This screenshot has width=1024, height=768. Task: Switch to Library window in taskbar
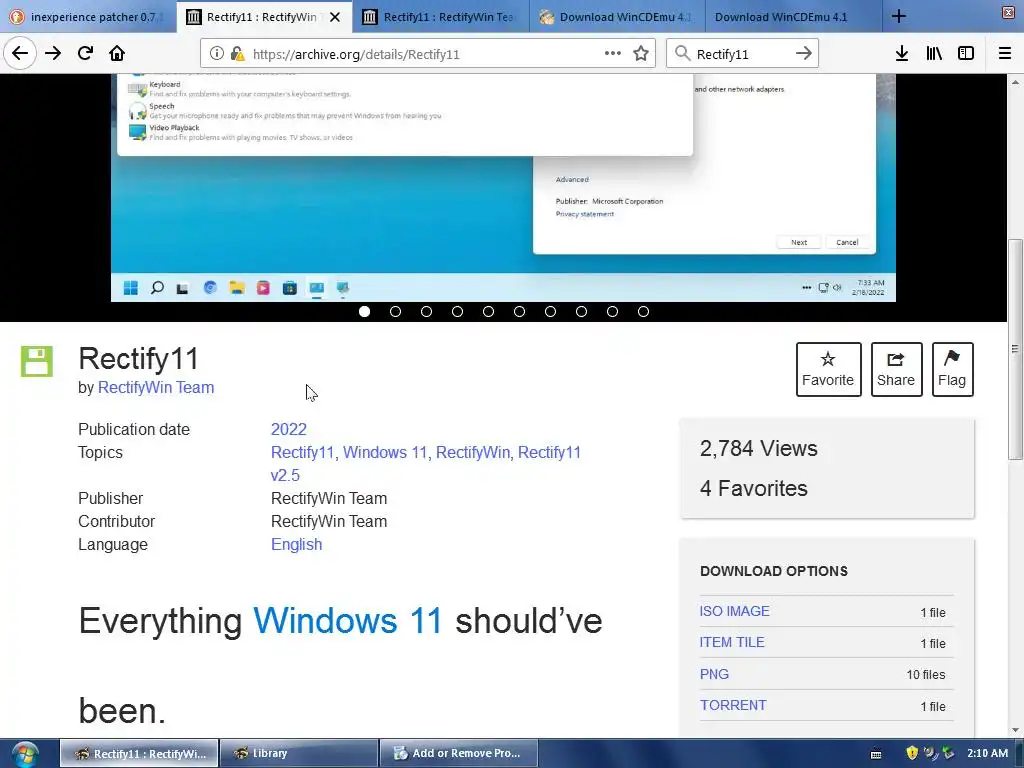[298, 753]
